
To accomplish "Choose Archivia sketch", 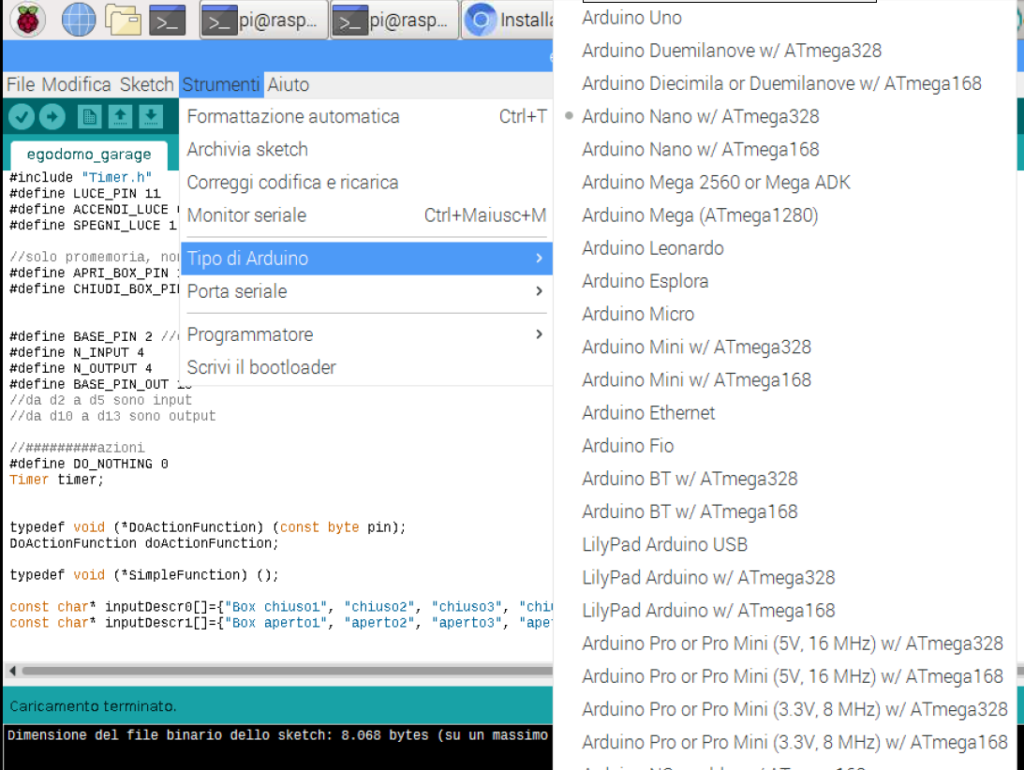I will tap(366, 150).
